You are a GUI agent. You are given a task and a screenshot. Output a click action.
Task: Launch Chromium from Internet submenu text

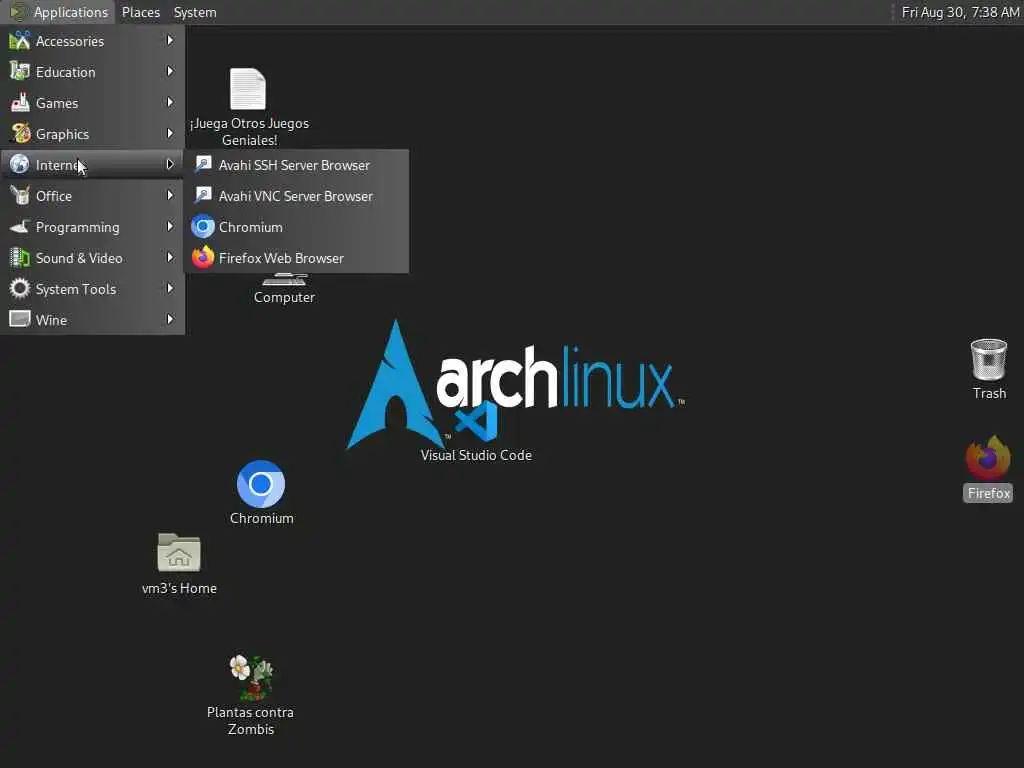(x=251, y=227)
